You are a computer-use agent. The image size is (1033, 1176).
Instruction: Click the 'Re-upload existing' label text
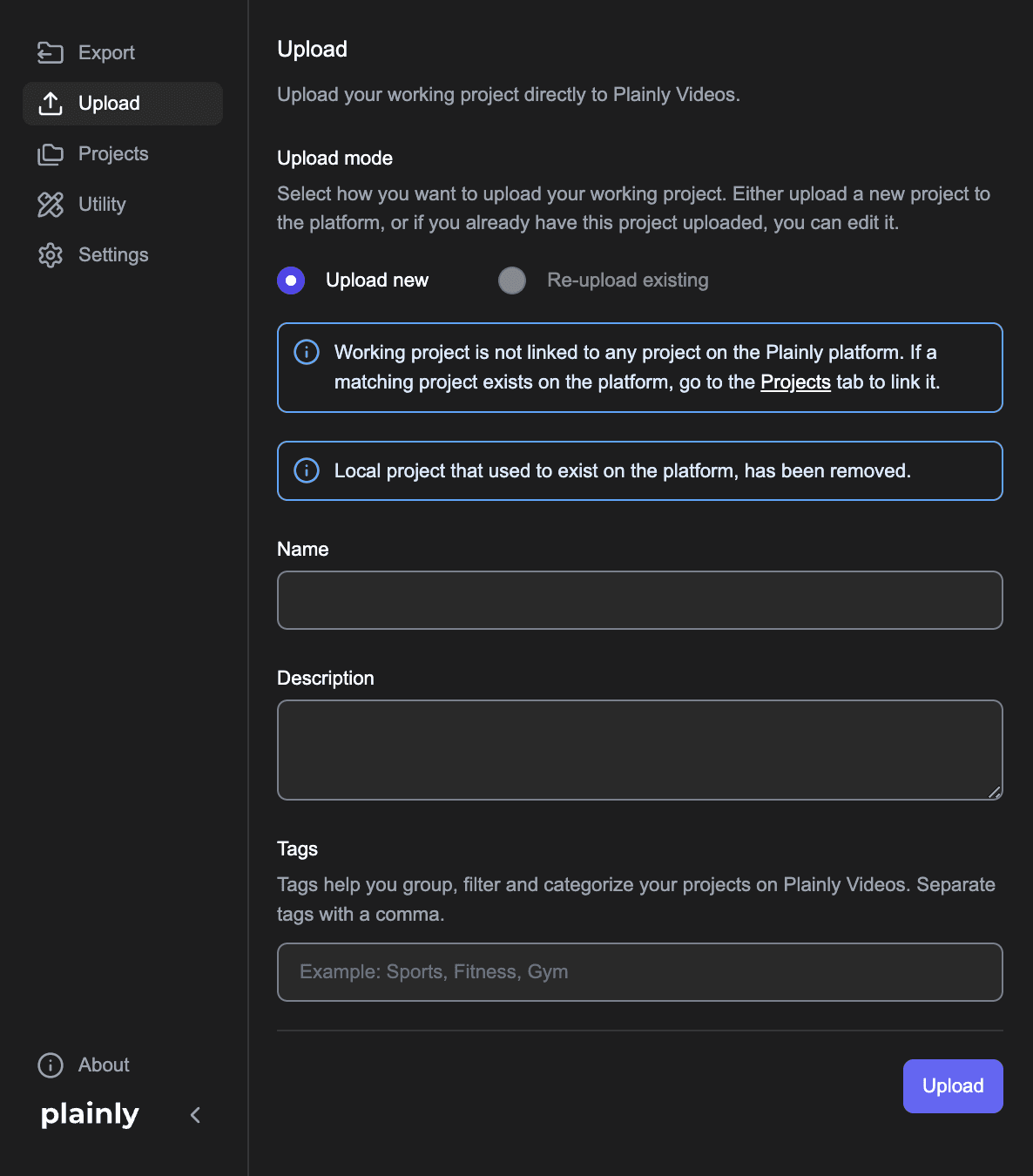(x=627, y=280)
